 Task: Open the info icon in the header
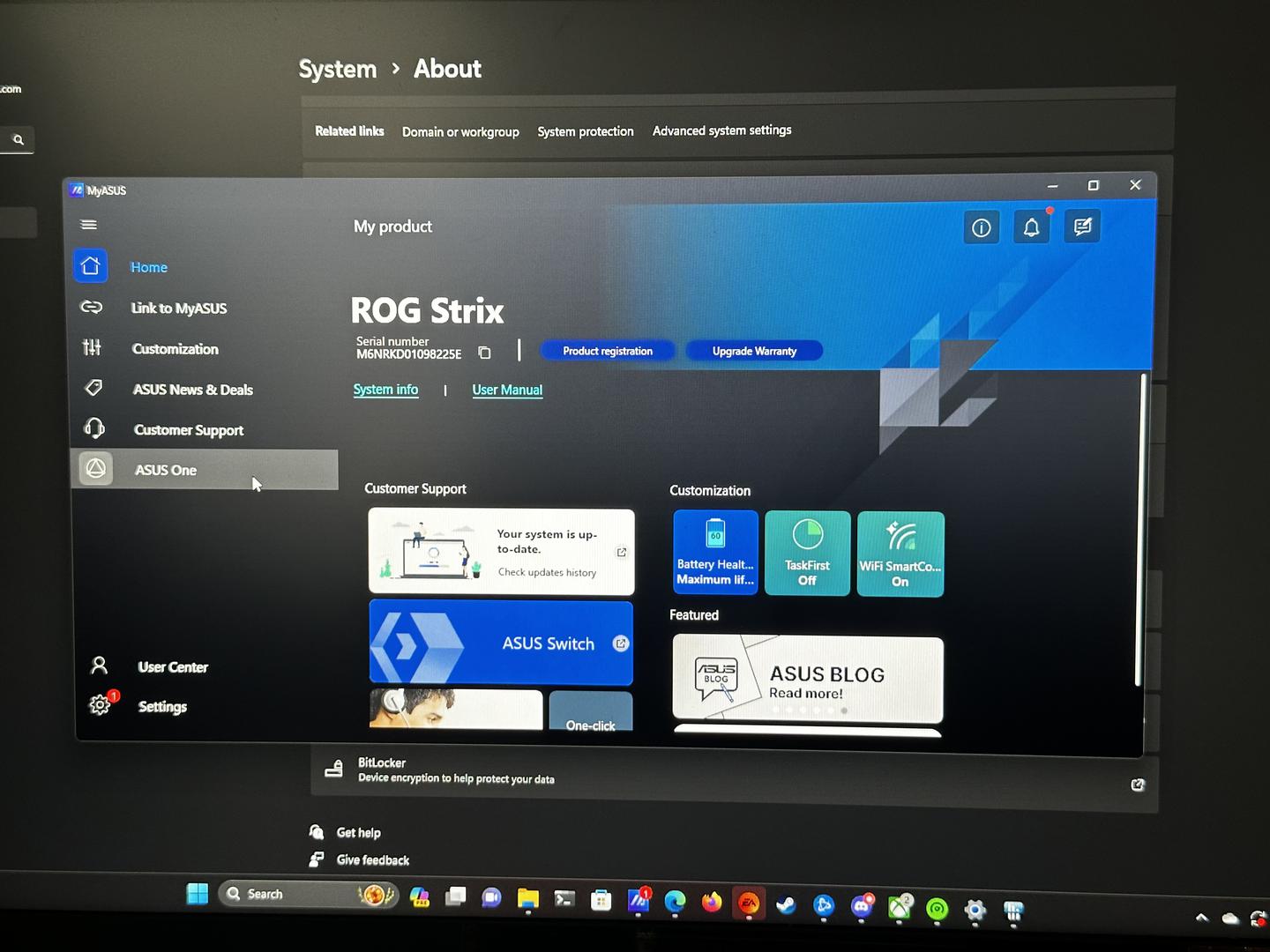tap(982, 227)
